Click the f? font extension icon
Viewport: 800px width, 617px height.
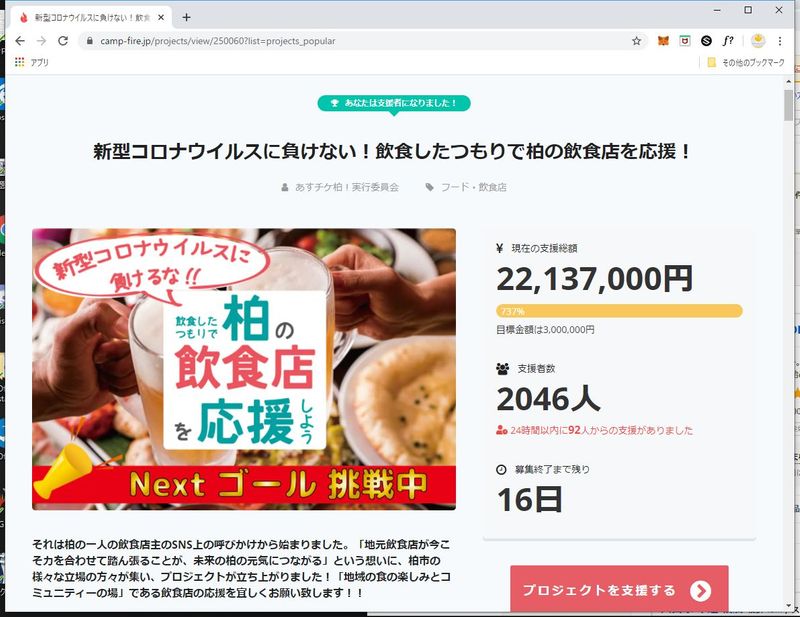point(728,41)
